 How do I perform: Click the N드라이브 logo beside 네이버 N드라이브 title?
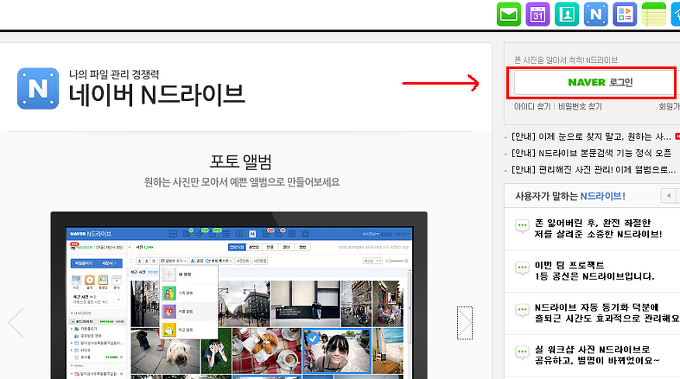point(38,88)
